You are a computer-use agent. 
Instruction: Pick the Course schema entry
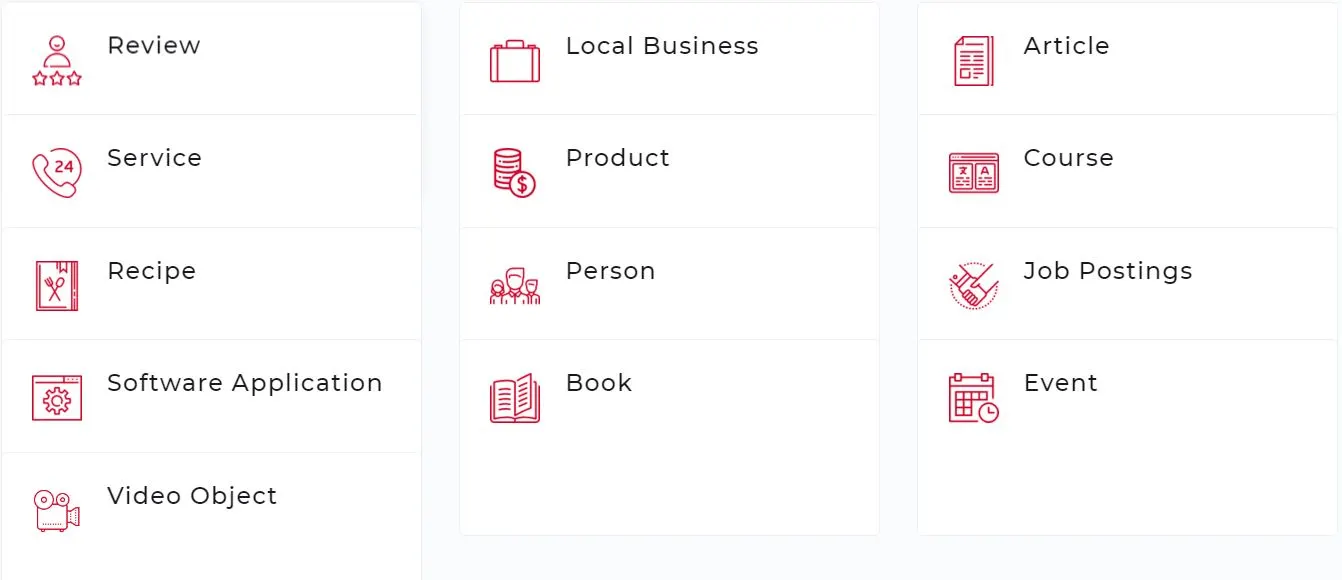(x=1068, y=157)
